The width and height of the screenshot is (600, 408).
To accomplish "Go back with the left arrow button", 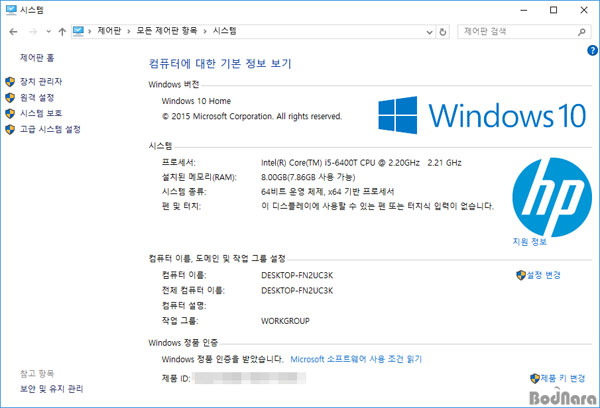I will tap(13, 32).
